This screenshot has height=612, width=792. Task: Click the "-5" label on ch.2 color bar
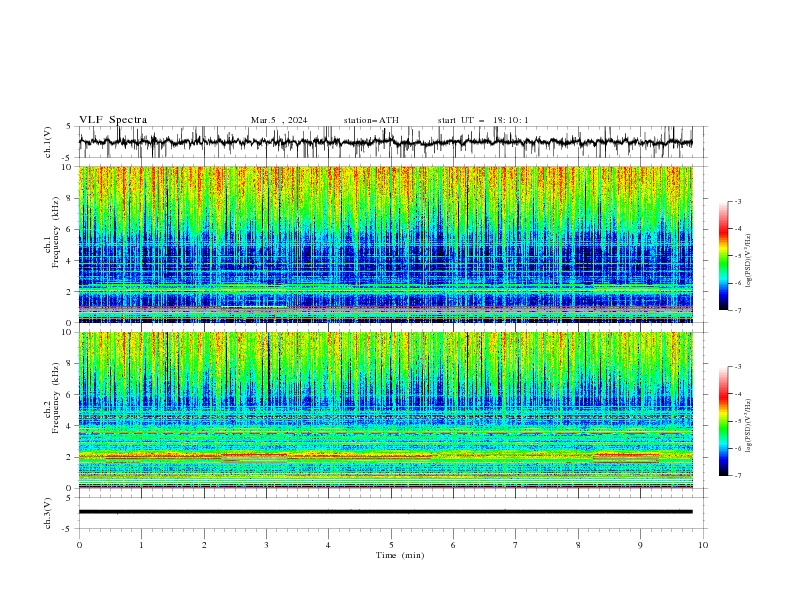click(738, 421)
